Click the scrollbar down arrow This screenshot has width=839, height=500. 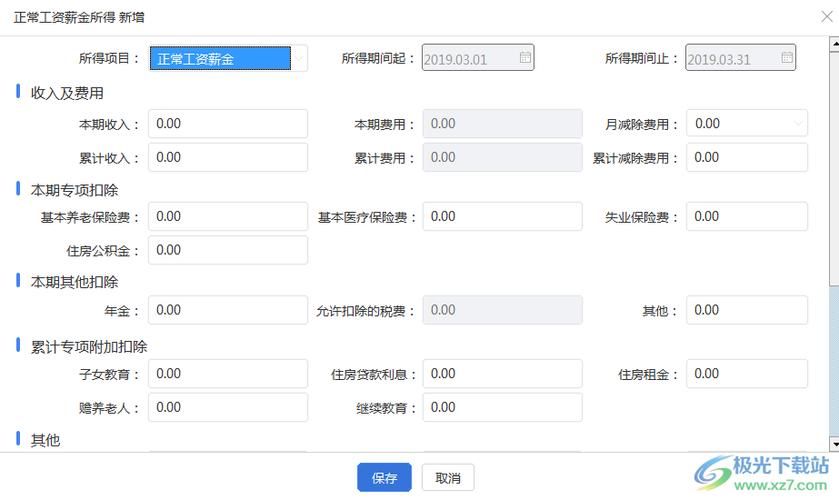[x=834, y=444]
